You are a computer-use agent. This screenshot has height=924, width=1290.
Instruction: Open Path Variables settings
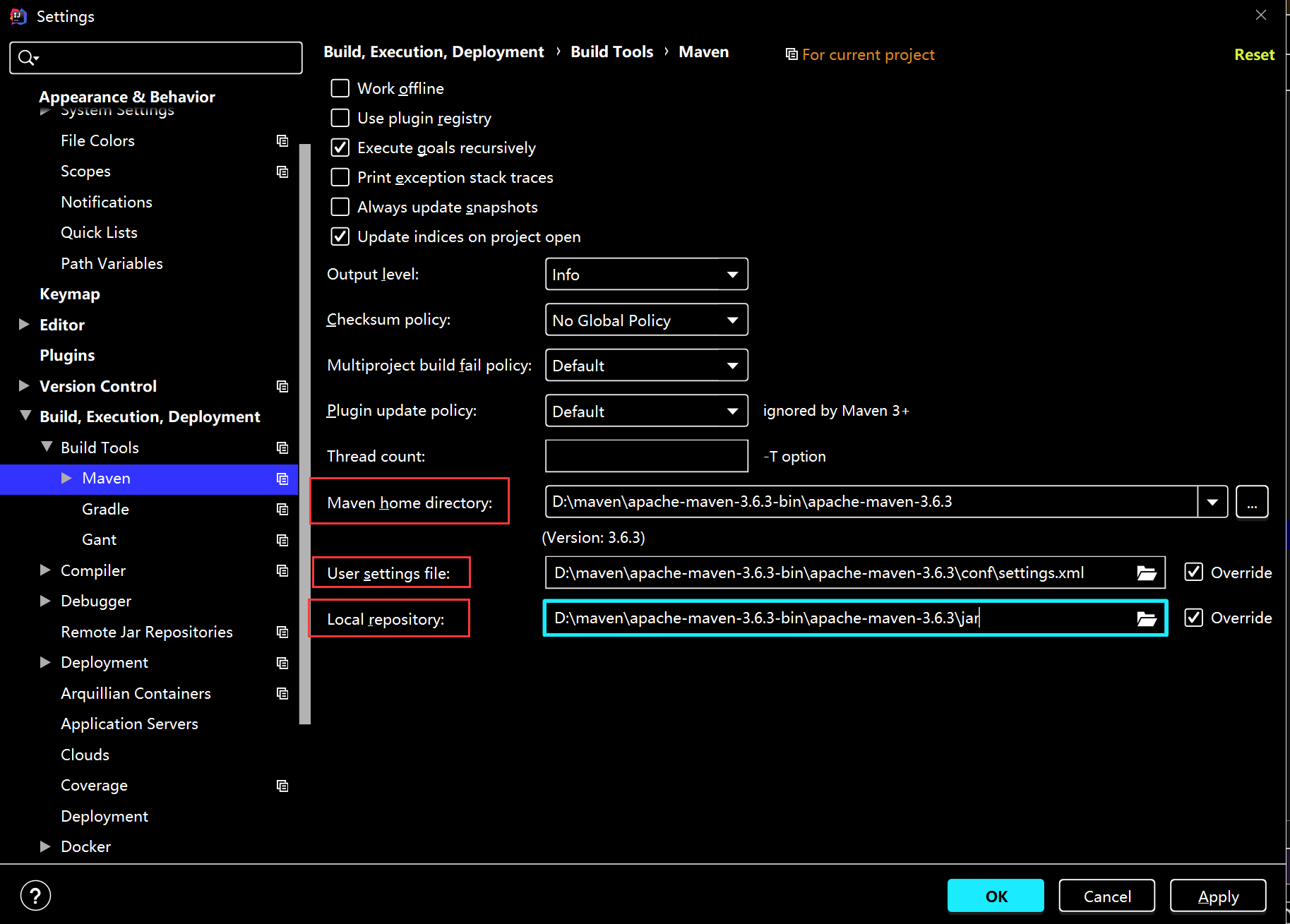tap(112, 264)
